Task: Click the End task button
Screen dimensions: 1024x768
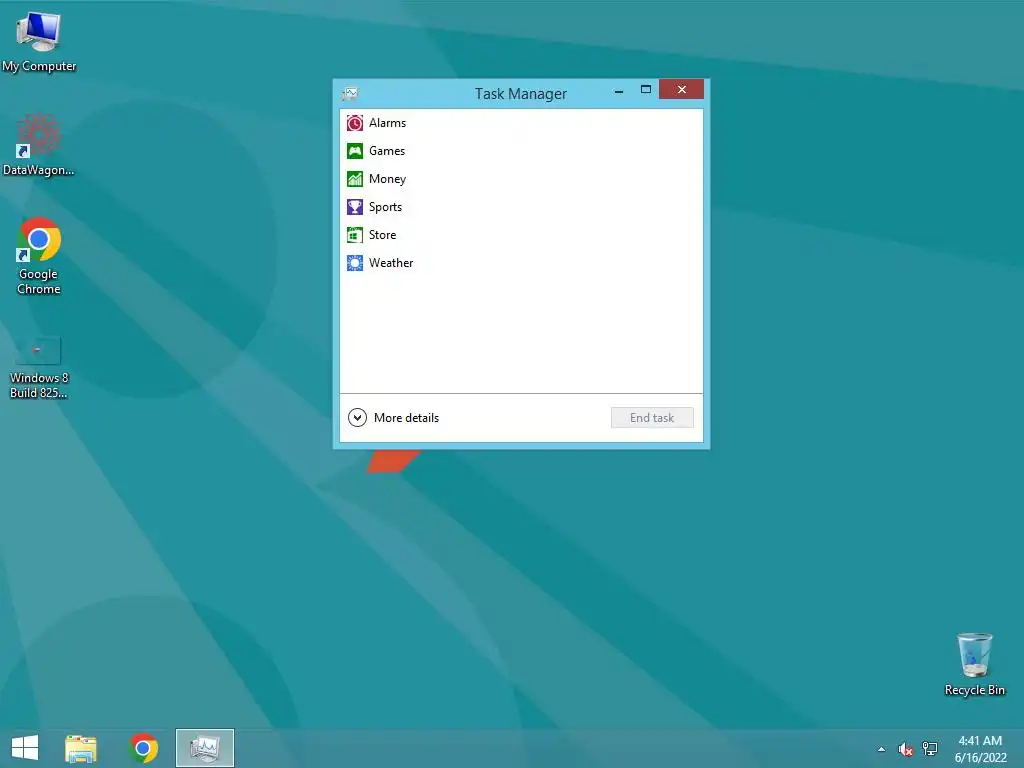Action: click(652, 418)
